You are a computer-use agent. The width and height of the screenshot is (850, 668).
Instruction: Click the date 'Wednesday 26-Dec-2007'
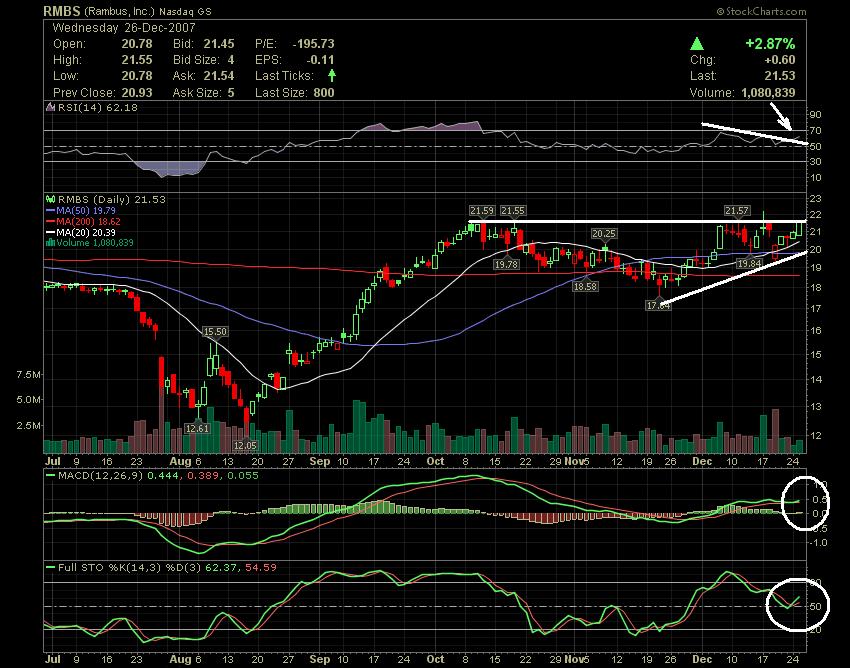124,28
